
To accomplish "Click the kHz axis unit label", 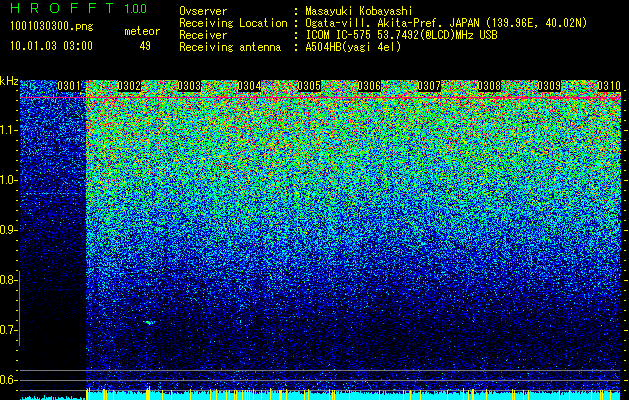I will pos(9,81).
